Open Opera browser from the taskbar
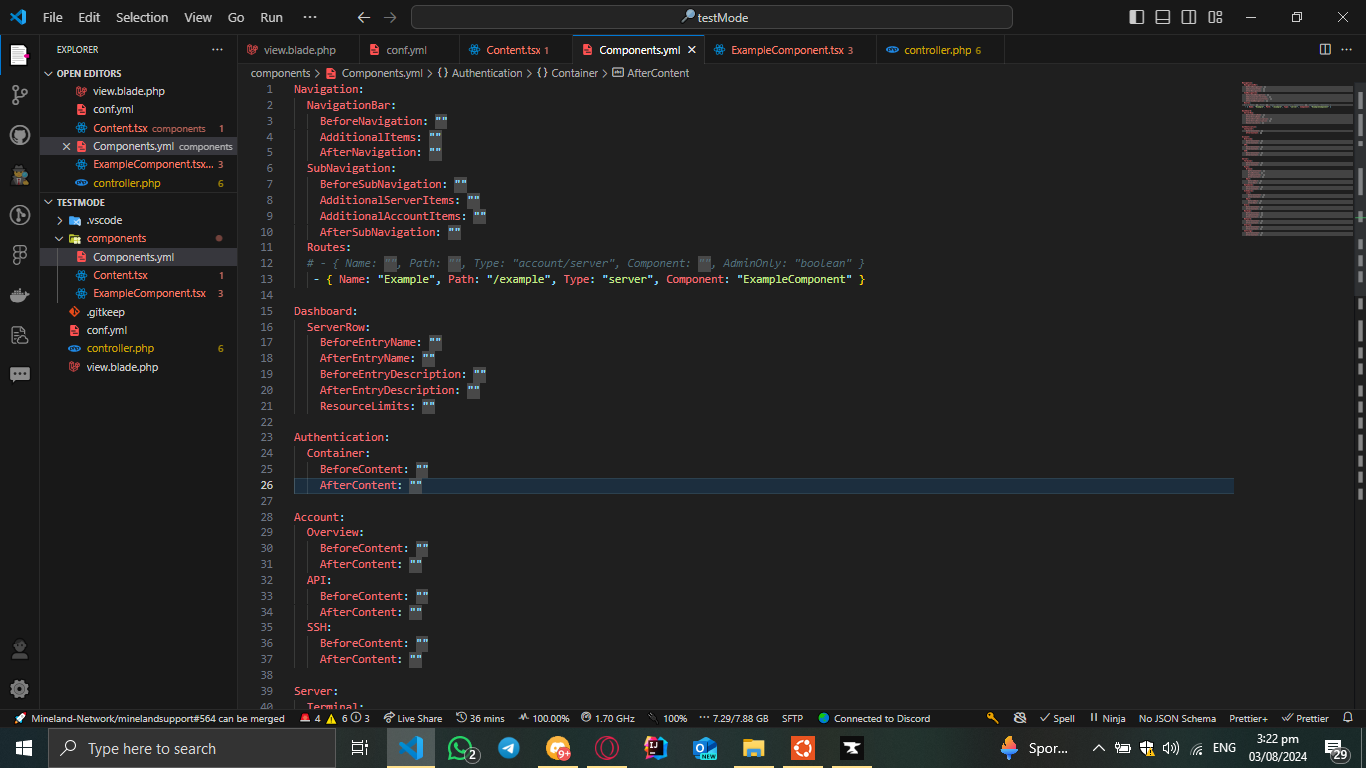Screen dimensions: 1366x768 607,748
